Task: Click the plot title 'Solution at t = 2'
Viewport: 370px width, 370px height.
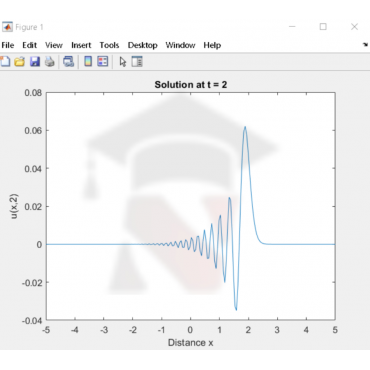Action: 191,85
